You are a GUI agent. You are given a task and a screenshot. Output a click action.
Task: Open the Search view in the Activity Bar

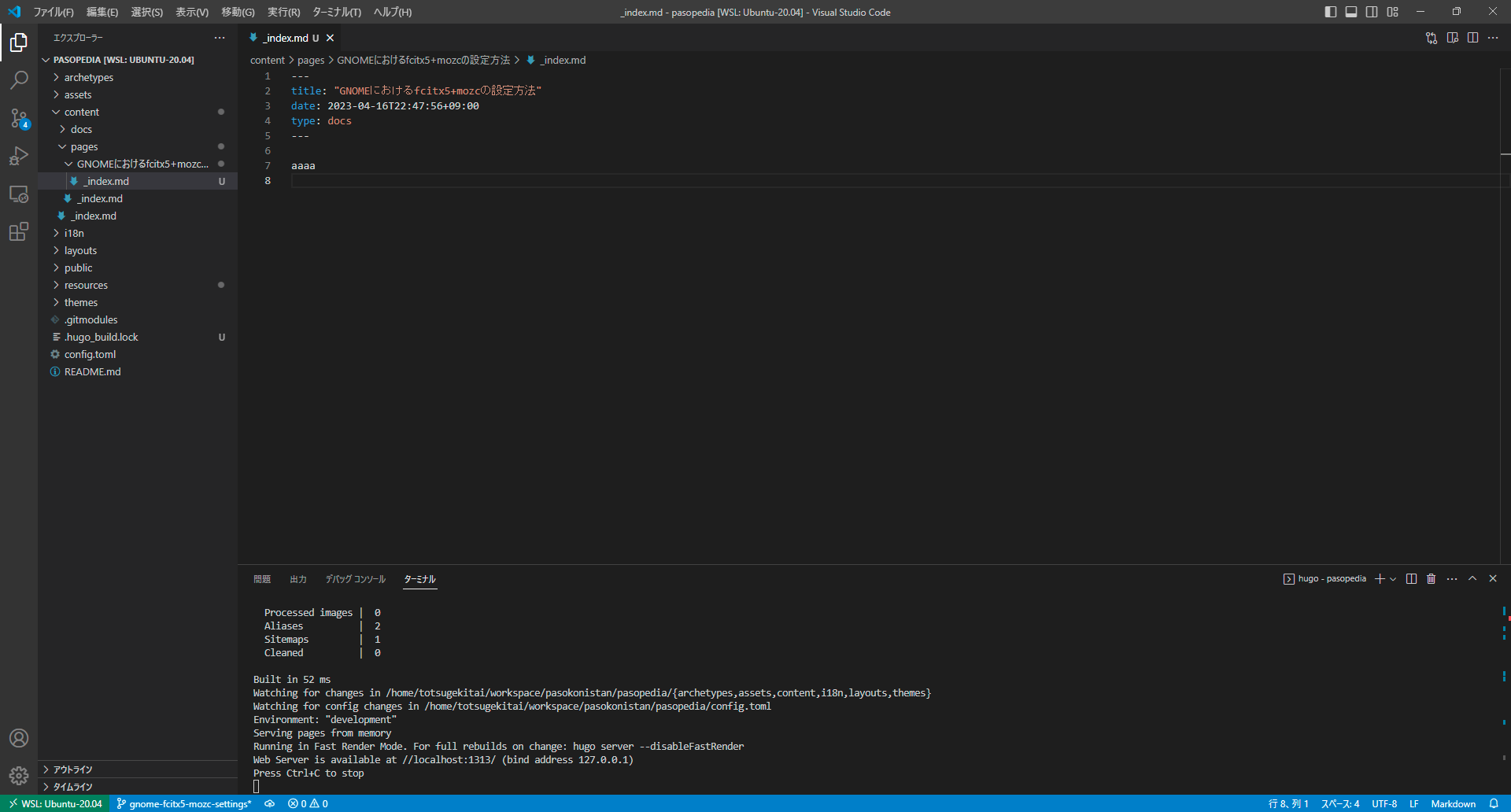coord(19,80)
